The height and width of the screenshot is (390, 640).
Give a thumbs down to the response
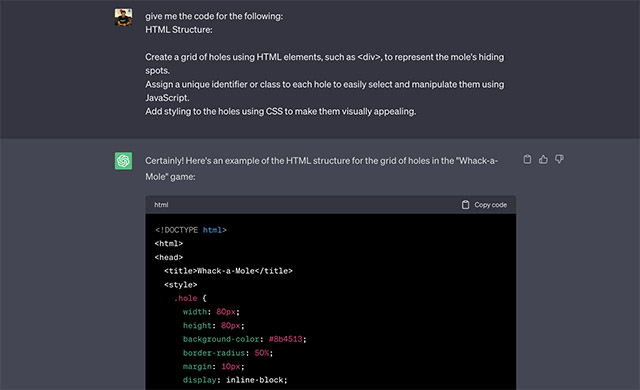[x=559, y=159]
